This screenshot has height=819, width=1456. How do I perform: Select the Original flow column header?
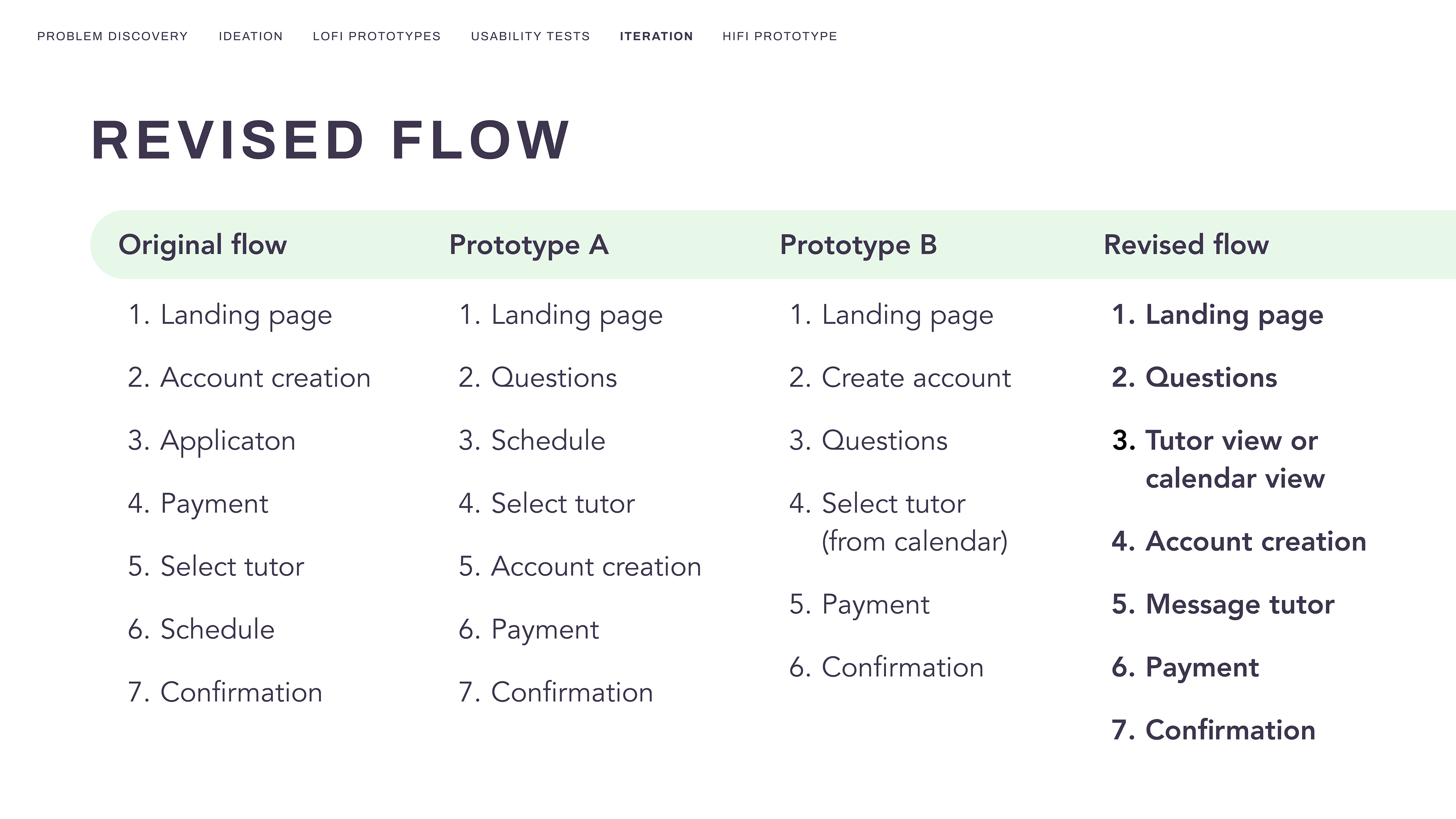tap(202, 245)
